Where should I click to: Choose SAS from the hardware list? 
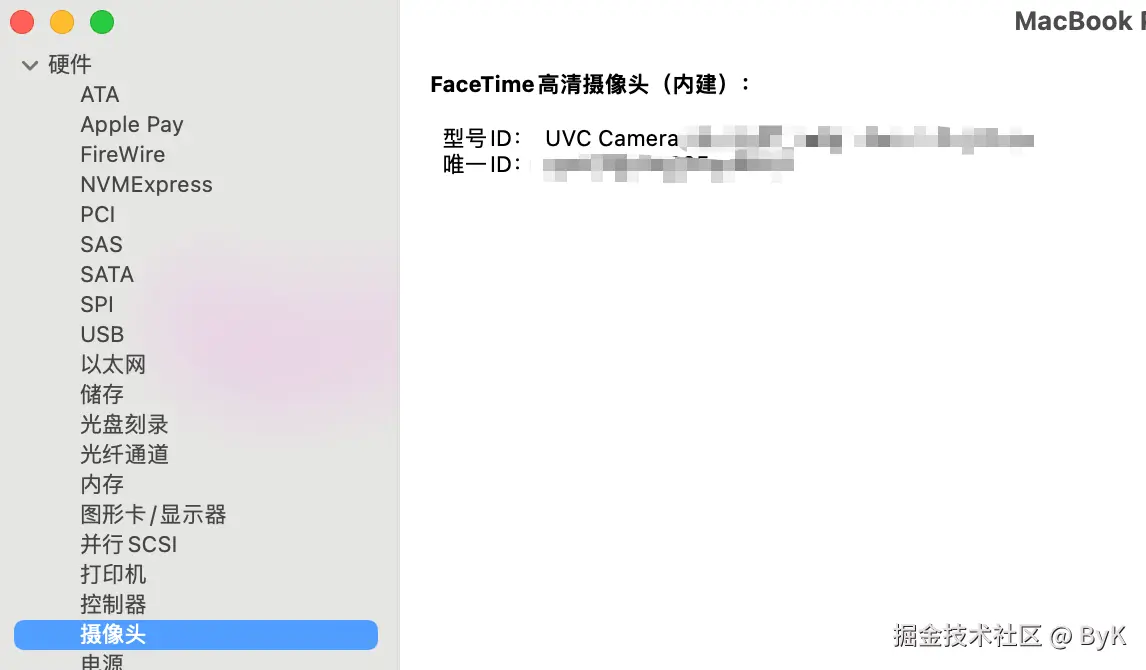[x=102, y=245]
